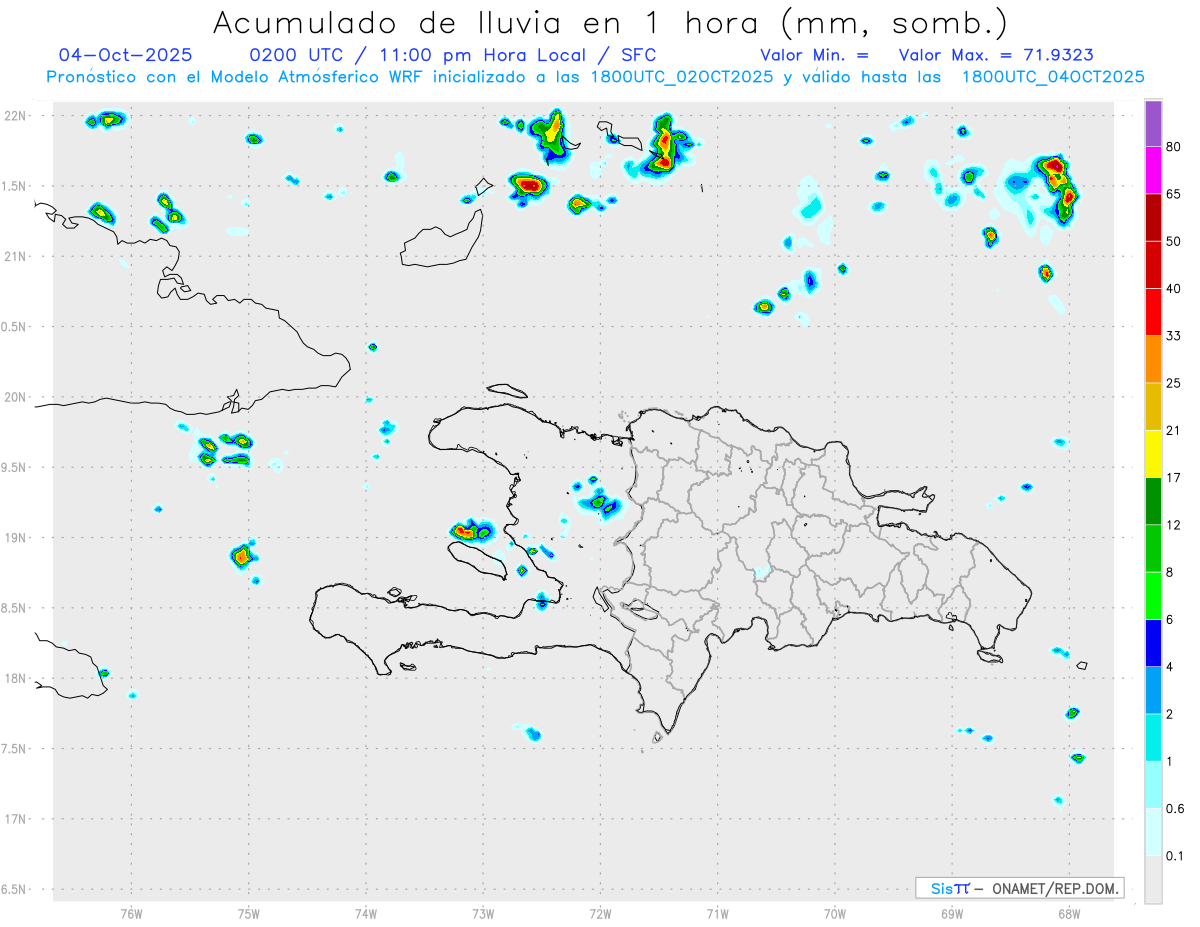
Task: Pick the bright red swatch between 33 and 40
Action: click(1153, 312)
